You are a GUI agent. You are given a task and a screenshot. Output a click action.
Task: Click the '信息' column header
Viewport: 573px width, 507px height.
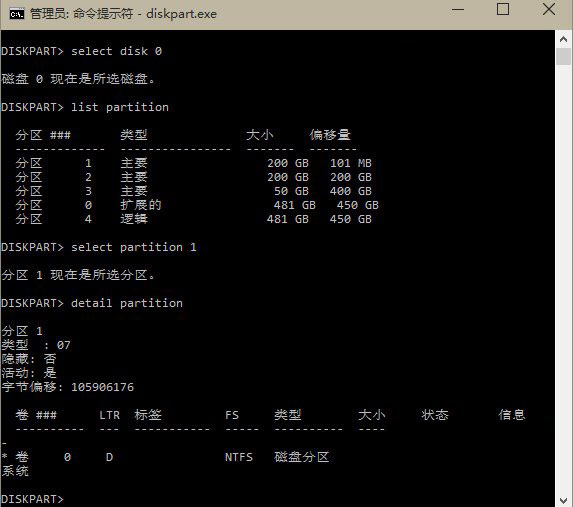[512, 415]
